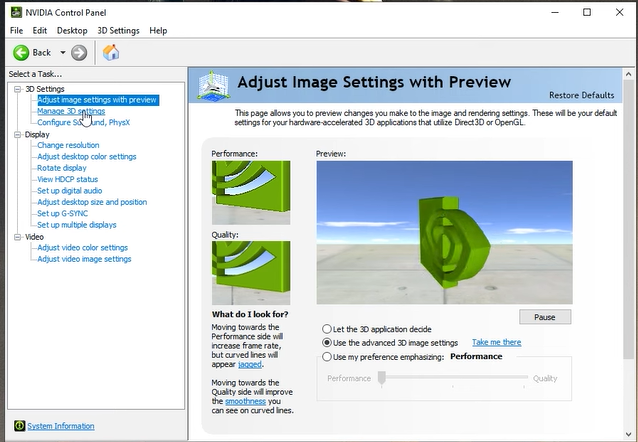Open the Help menu
Viewport: 638px width, 442px height.
tap(158, 31)
